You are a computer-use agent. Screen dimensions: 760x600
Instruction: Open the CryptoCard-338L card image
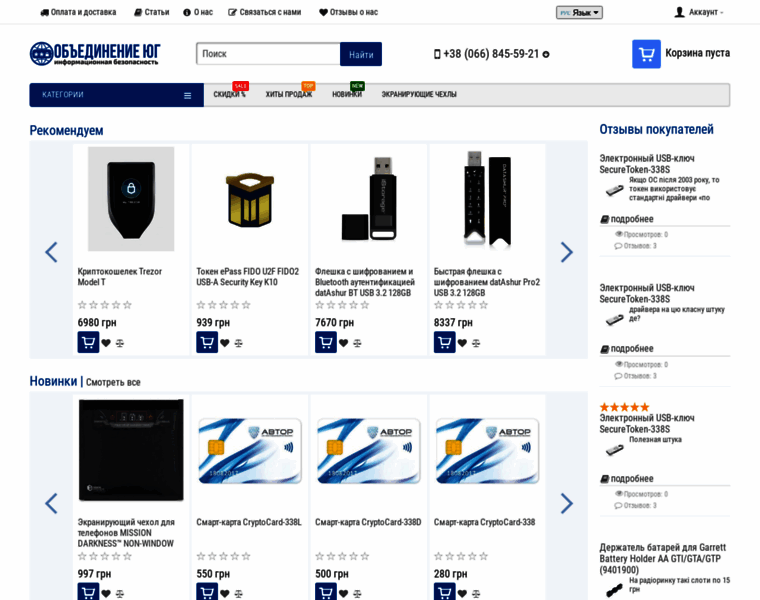point(250,451)
